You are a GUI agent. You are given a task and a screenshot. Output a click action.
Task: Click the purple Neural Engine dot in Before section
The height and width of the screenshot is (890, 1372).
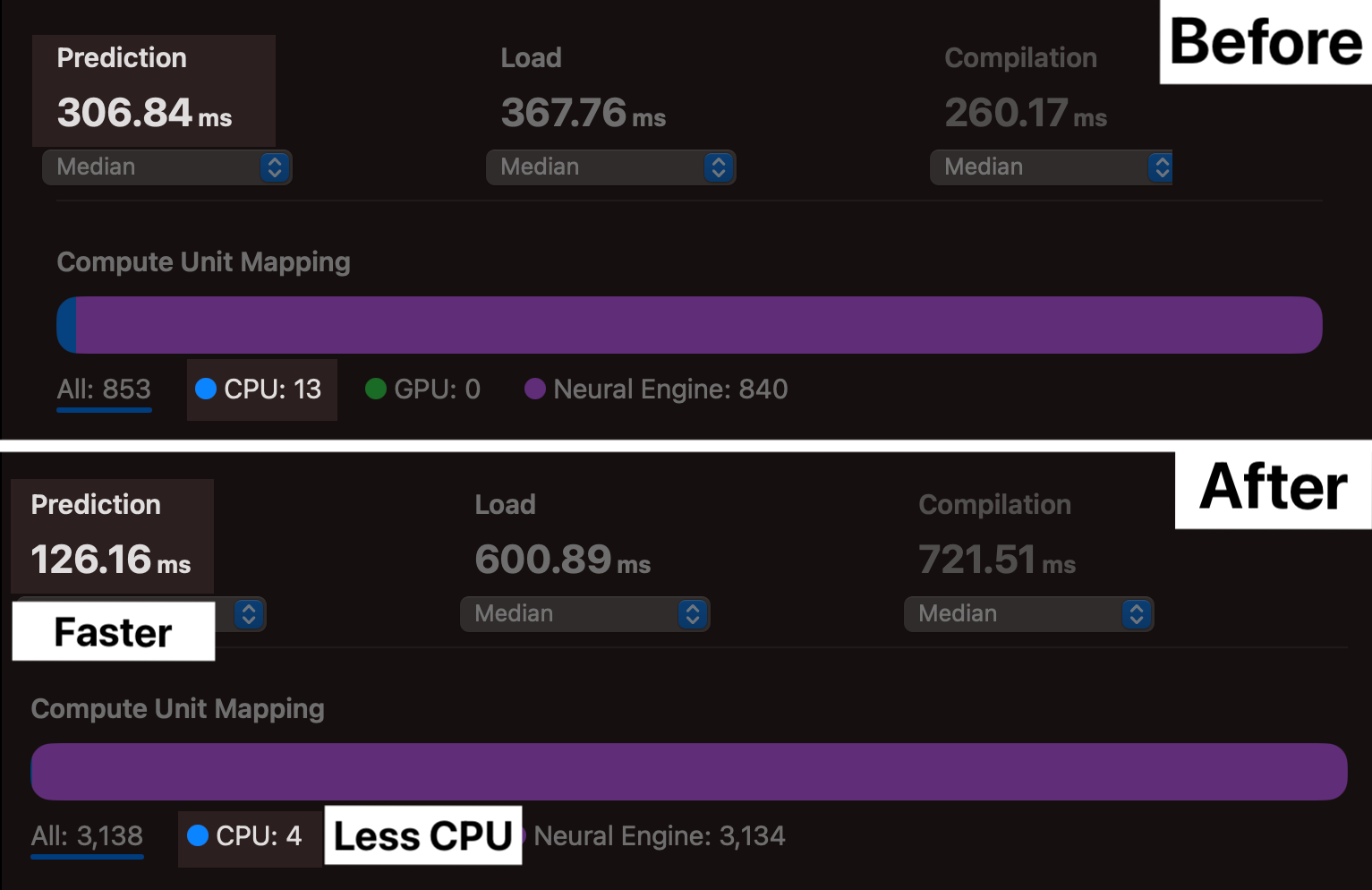coord(536,389)
